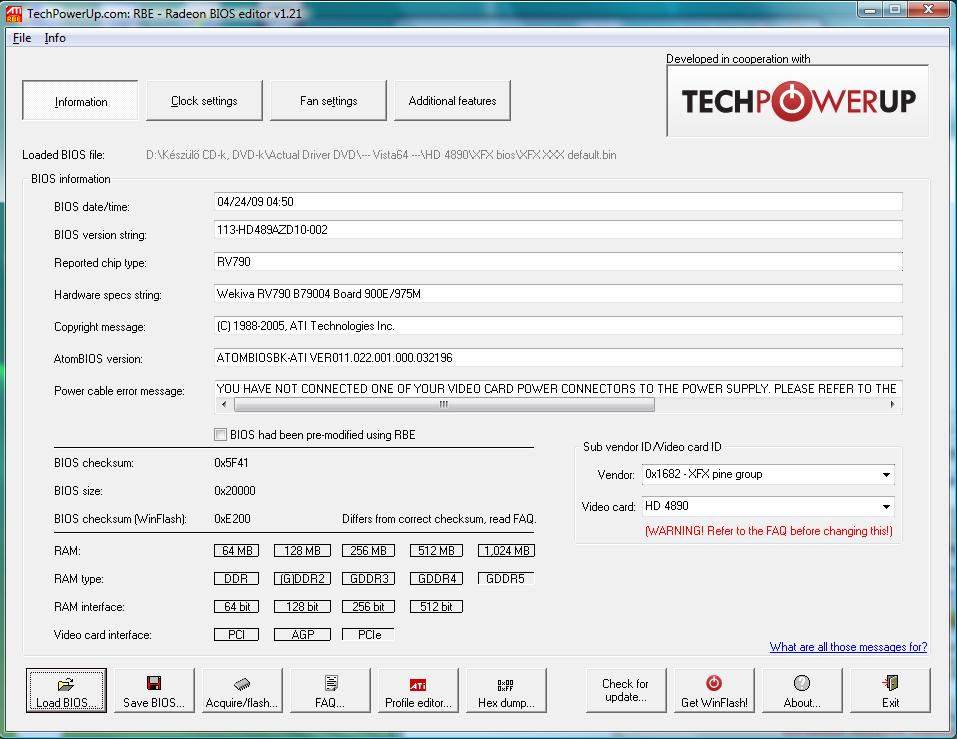Click the Copyright message field
Screen dimensions: 957x739
[x=558, y=326]
